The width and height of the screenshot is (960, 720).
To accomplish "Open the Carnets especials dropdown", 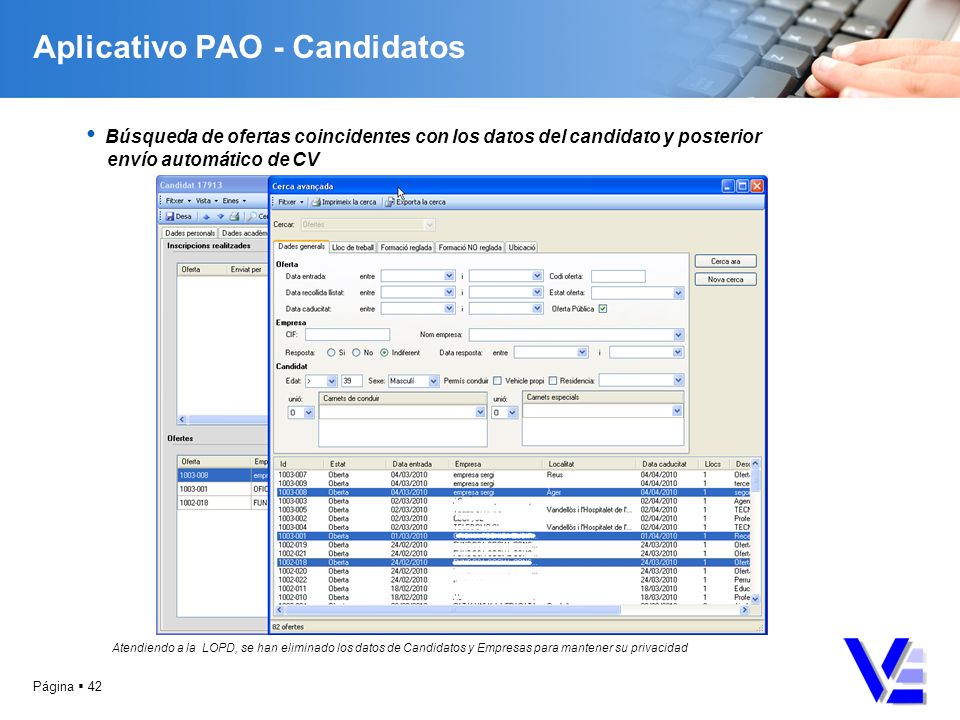I will 677,411.
